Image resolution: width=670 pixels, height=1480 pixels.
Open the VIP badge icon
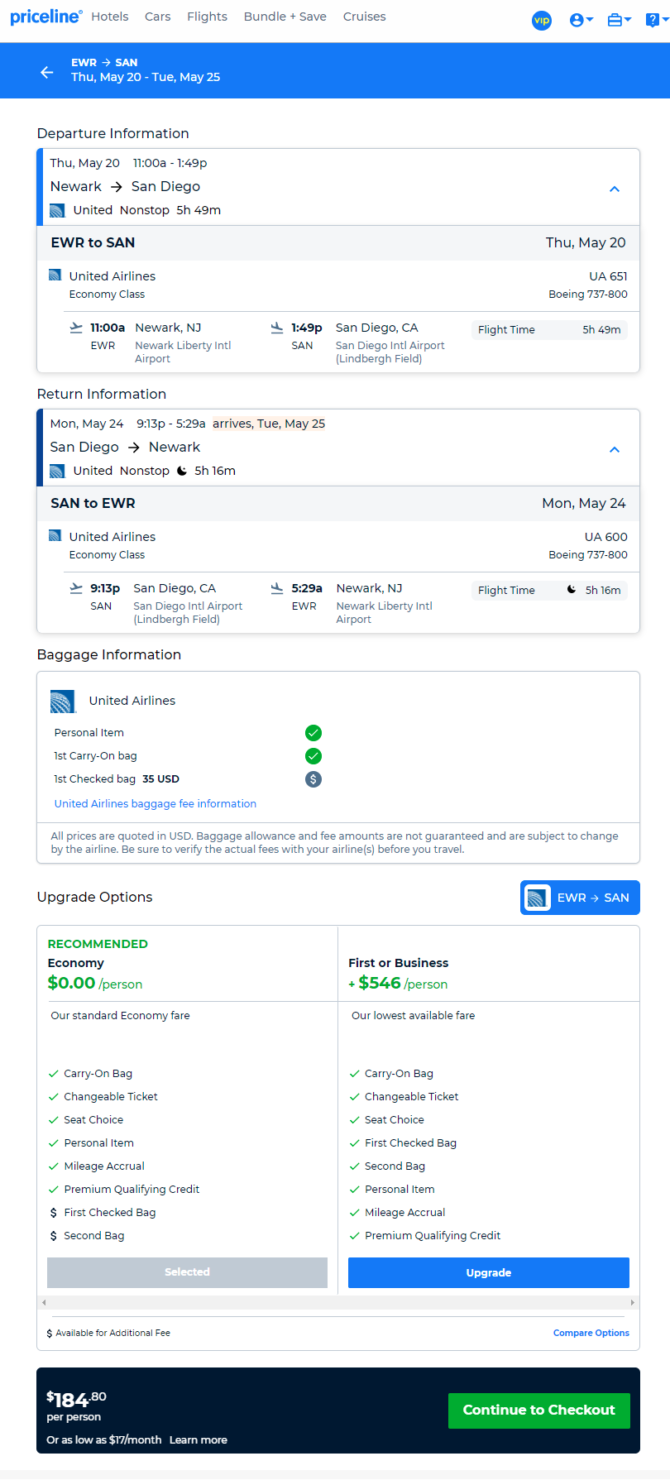[541, 20]
